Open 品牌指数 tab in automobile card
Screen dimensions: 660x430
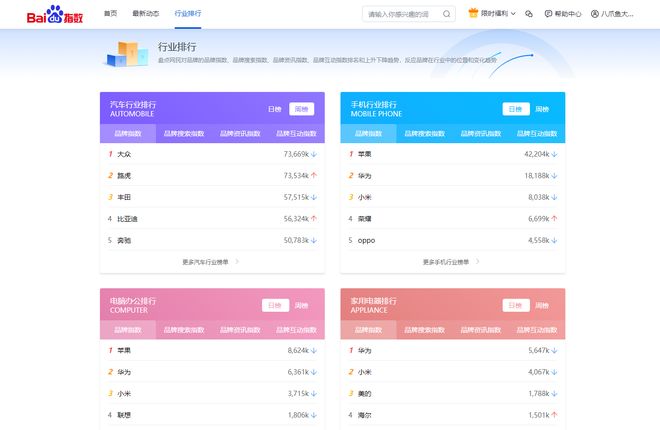tap(128, 133)
